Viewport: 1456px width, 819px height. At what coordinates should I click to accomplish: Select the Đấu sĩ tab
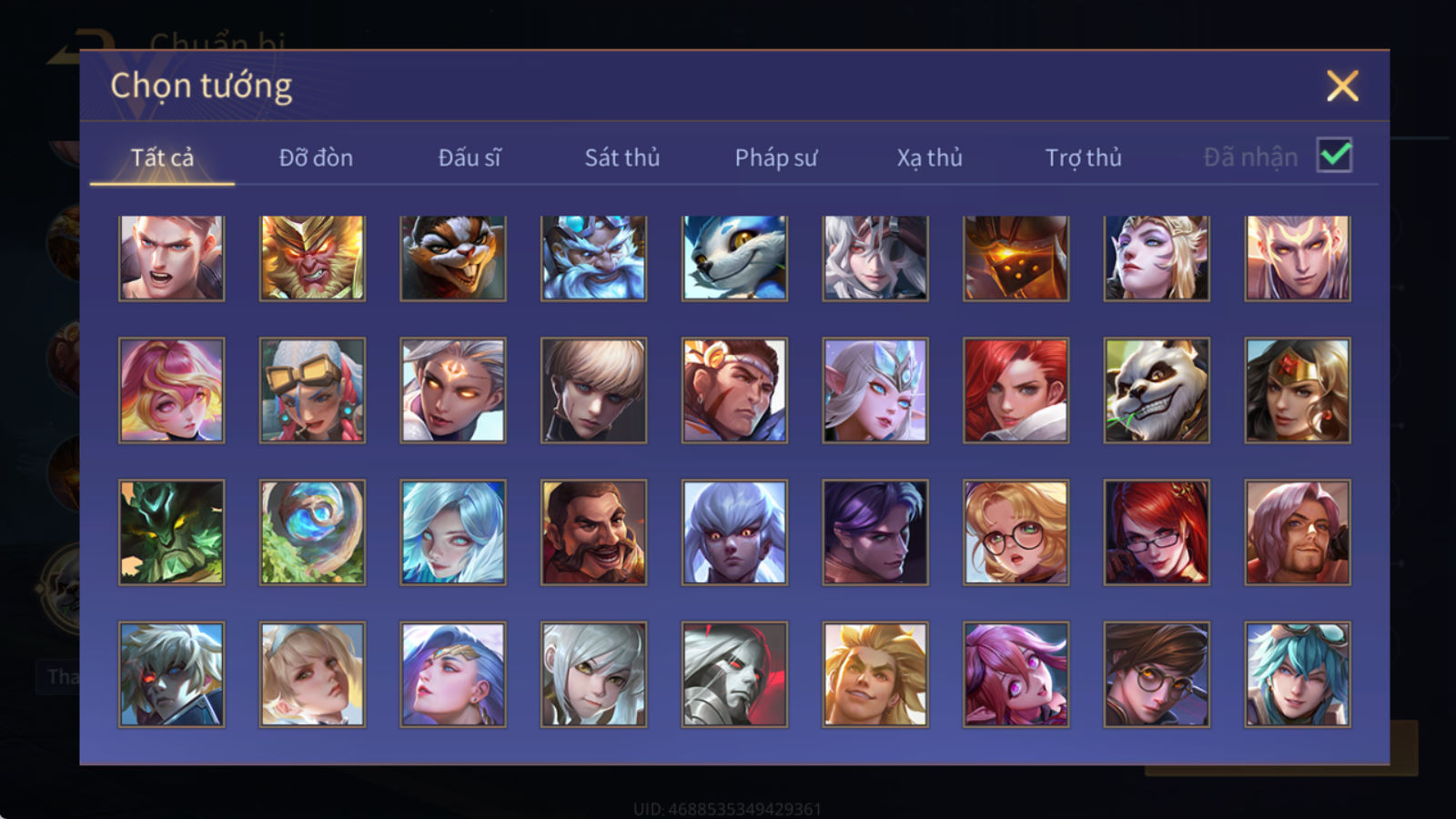pyautogui.click(x=469, y=157)
